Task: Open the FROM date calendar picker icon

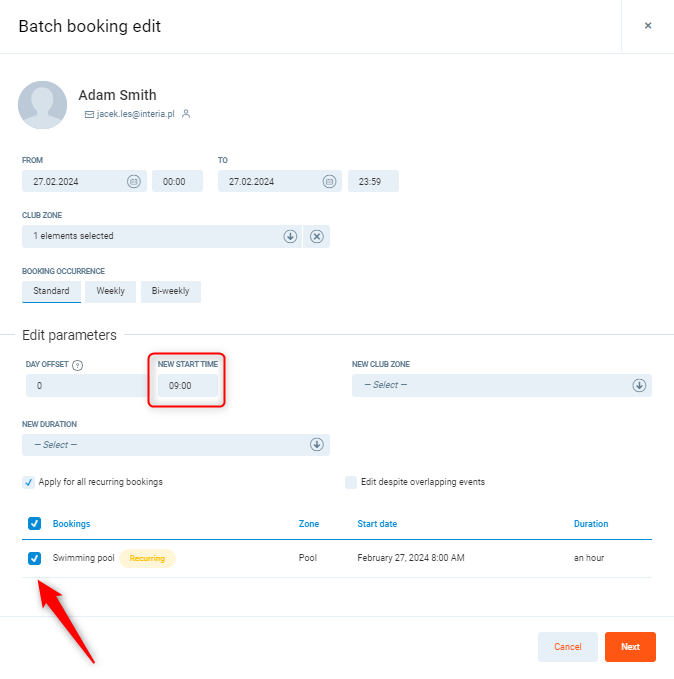Action: click(133, 182)
